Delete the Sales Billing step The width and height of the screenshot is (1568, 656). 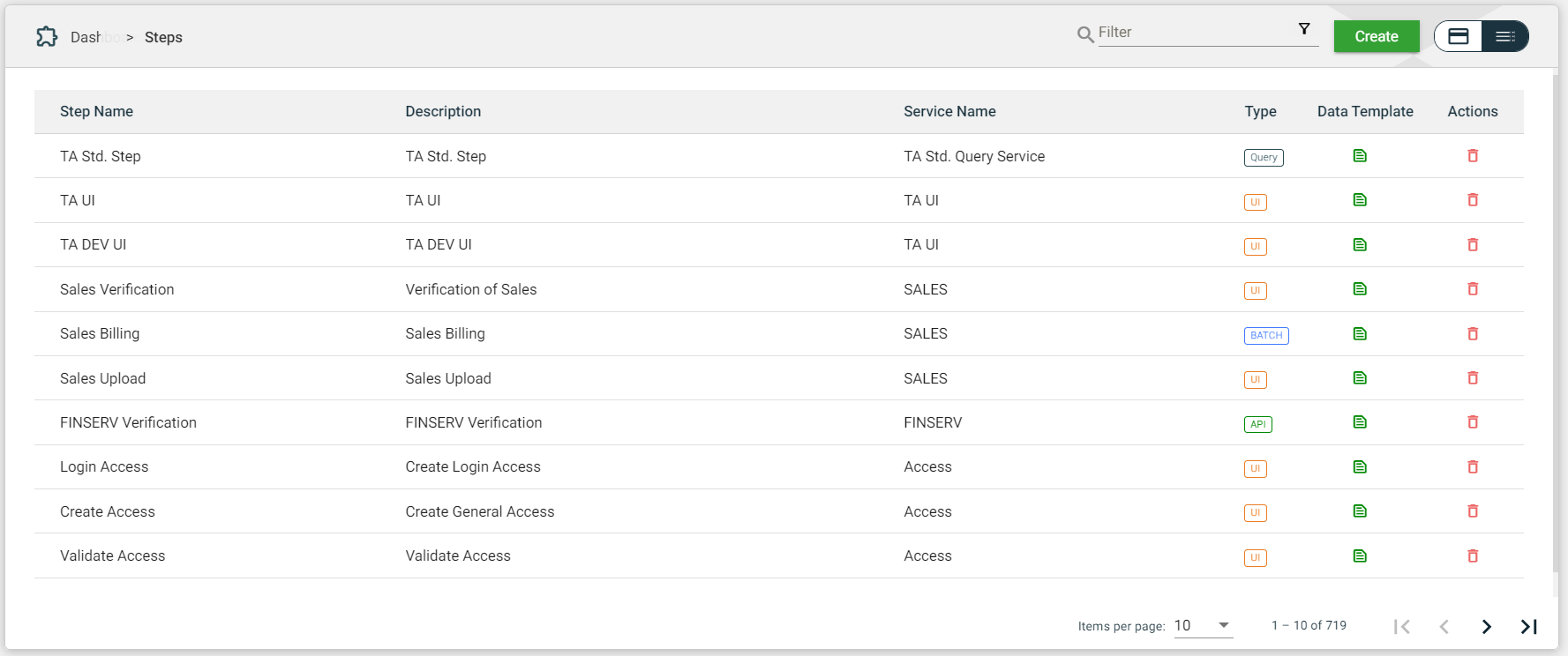tap(1472, 334)
